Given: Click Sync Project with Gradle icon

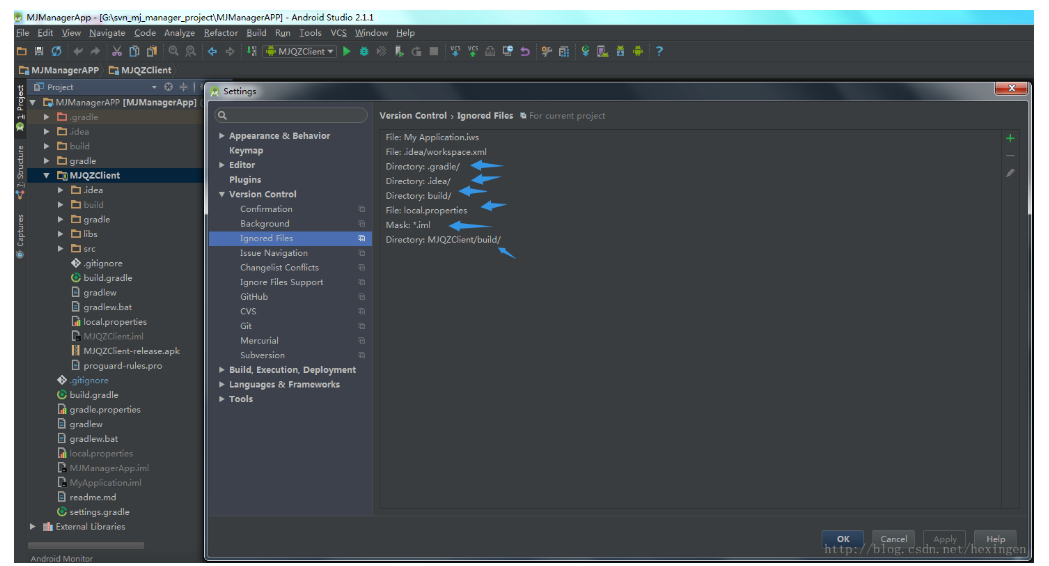Looking at the screenshot, I should point(585,51).
